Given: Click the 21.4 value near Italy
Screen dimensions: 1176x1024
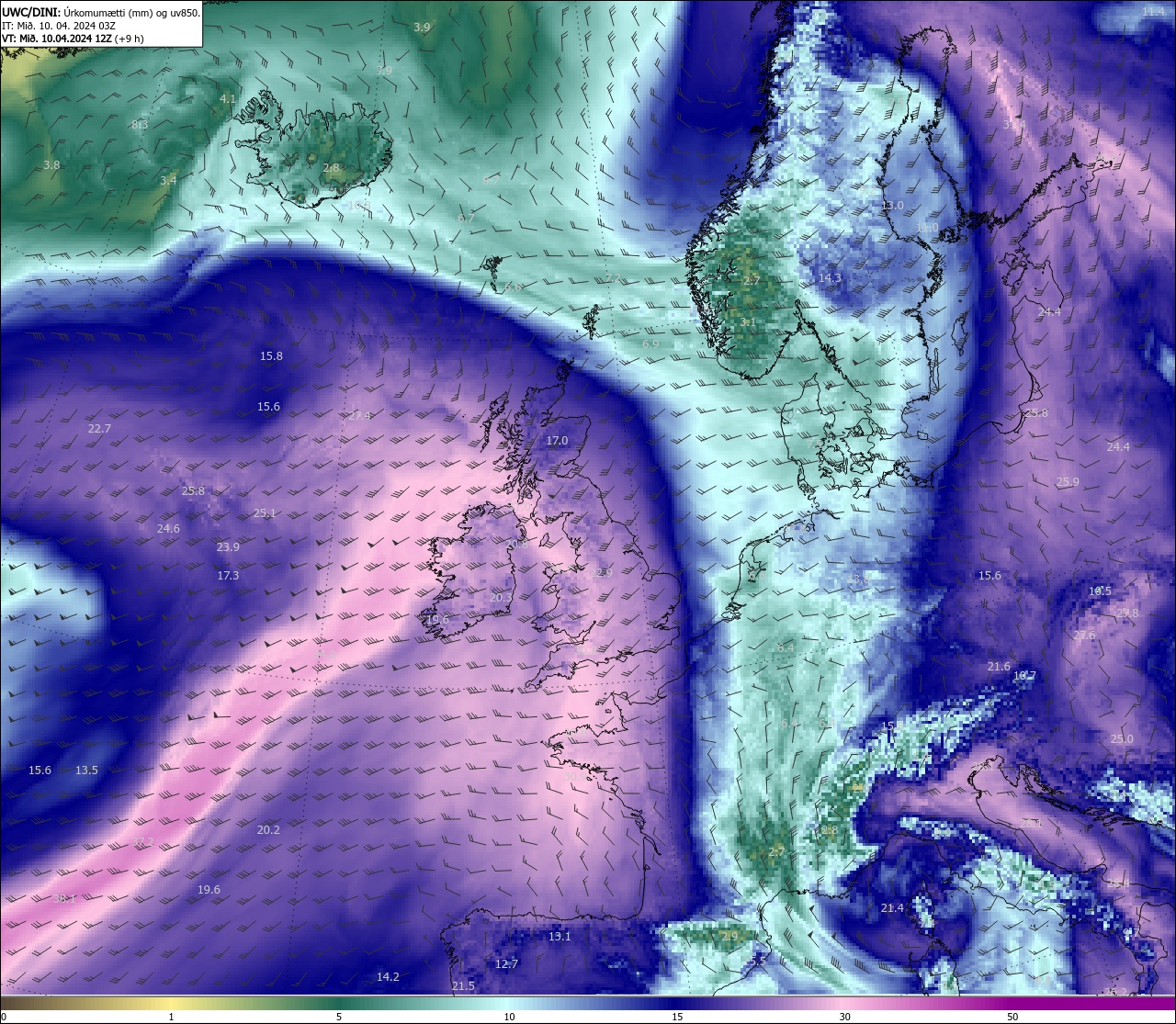Looking at the screenshot, I should click(x=892, y=908).
